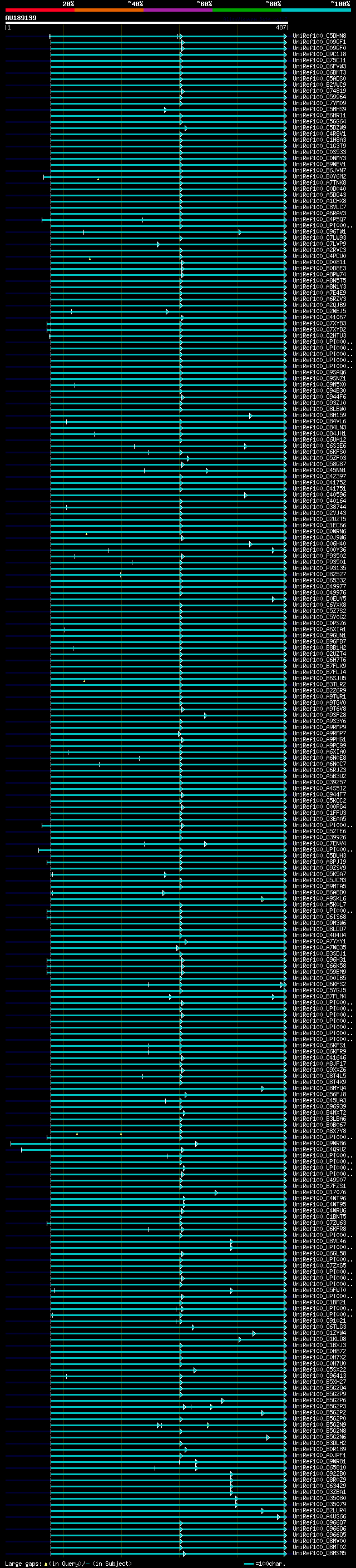
Task: Click the cyan ~100% identity legend segment
Action: tap(316, 10)
